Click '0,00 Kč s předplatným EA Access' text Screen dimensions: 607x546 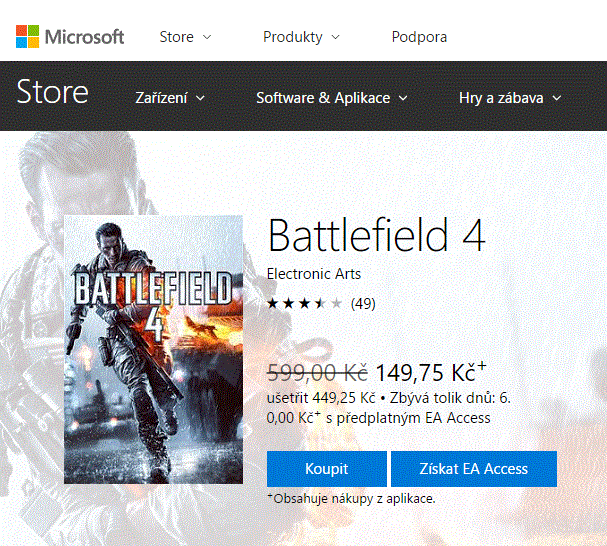(379, 418)
